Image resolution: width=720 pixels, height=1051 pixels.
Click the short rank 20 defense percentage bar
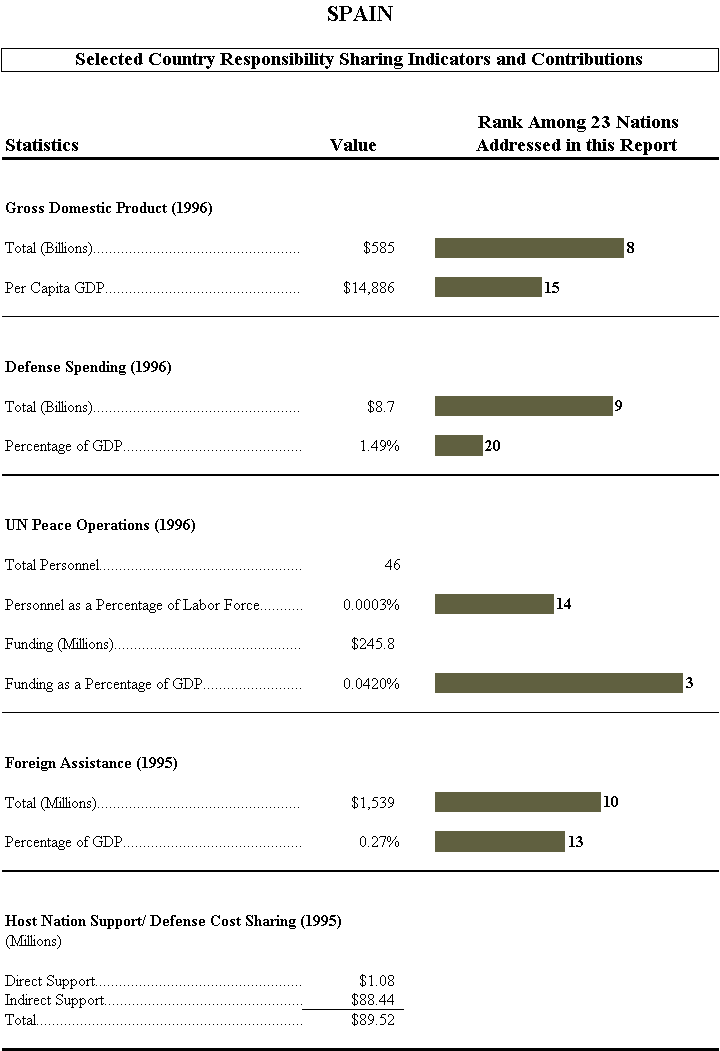pyautogui.click(x=458, y=446)
